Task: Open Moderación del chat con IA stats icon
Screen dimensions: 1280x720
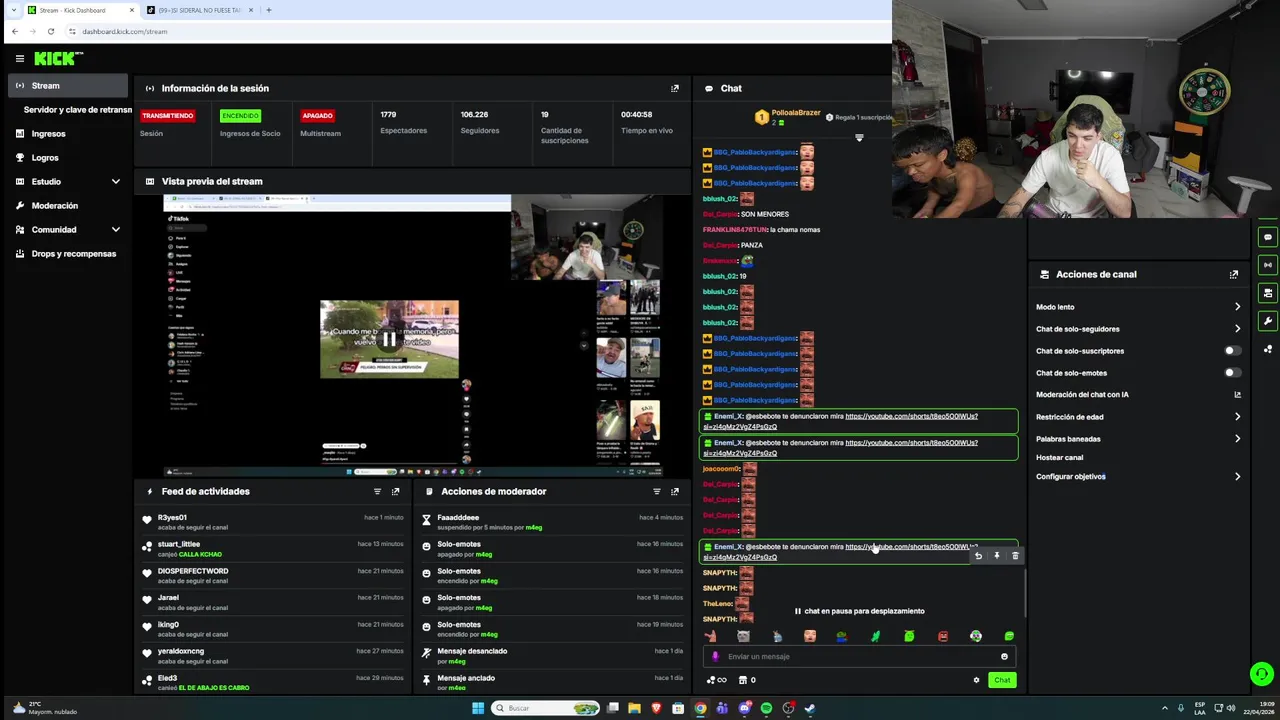Action: (1237, 395)
